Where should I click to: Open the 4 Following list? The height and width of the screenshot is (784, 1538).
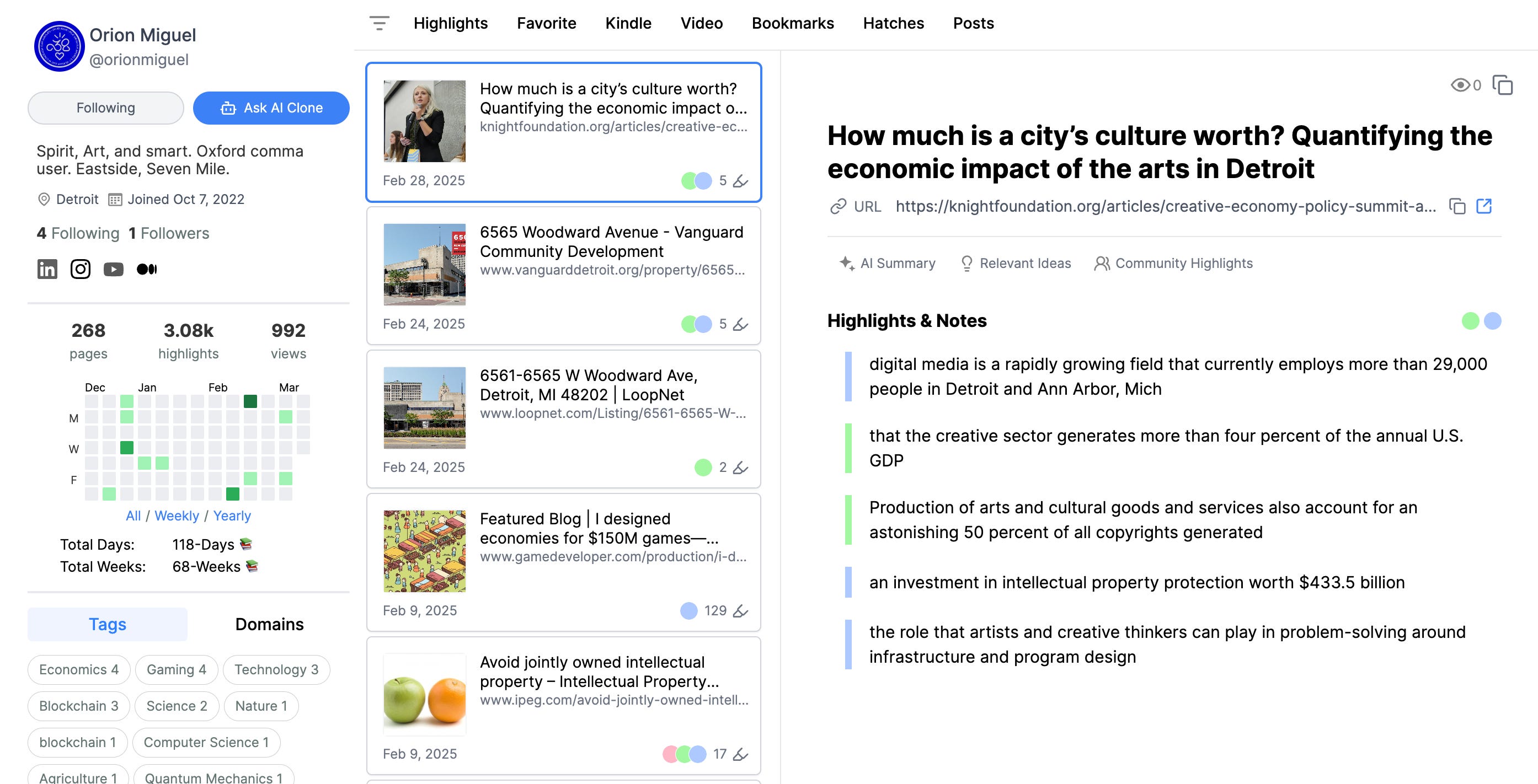[78, 233]
